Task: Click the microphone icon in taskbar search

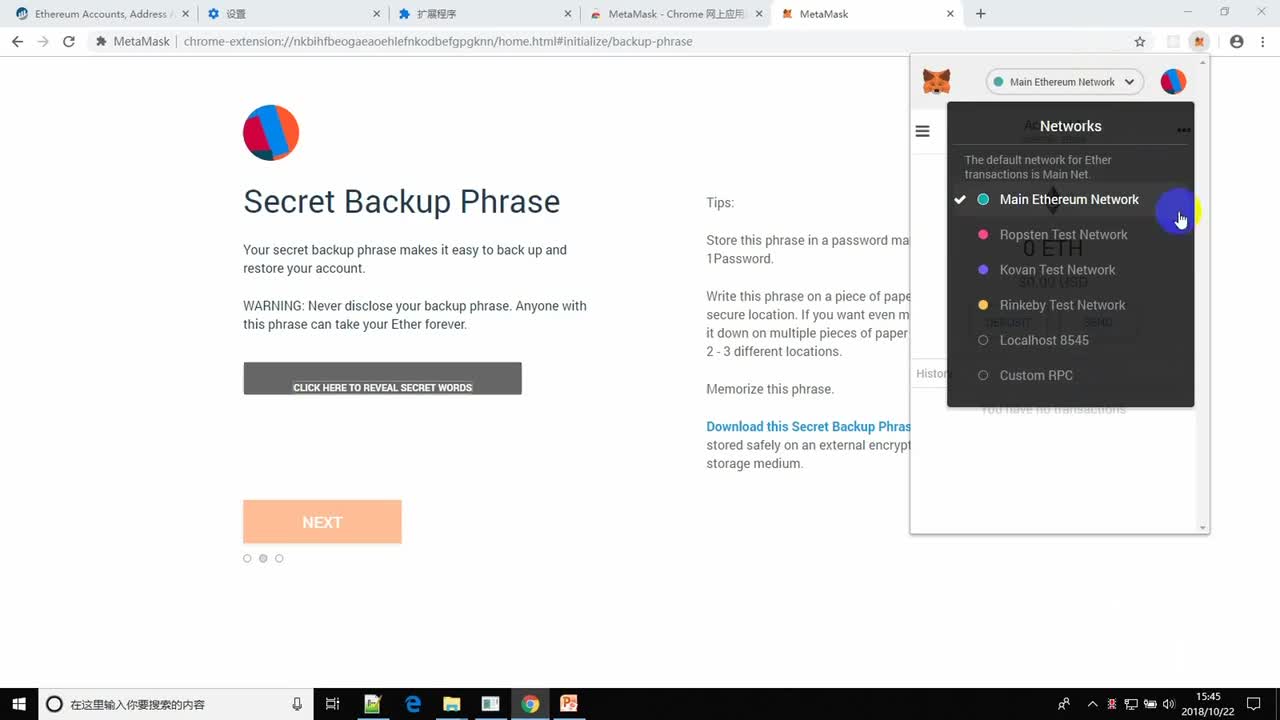Action: tap(297, 704)
